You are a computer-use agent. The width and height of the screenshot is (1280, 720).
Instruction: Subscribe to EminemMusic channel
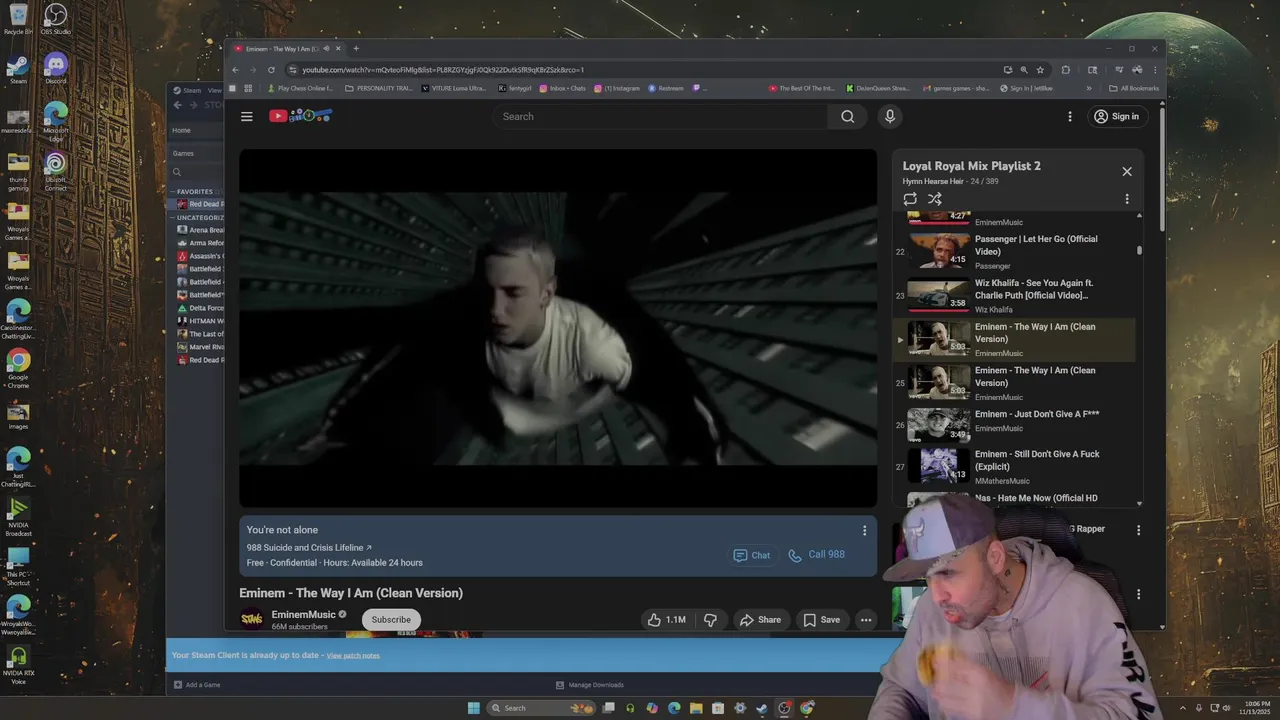(x=391, y=620)
